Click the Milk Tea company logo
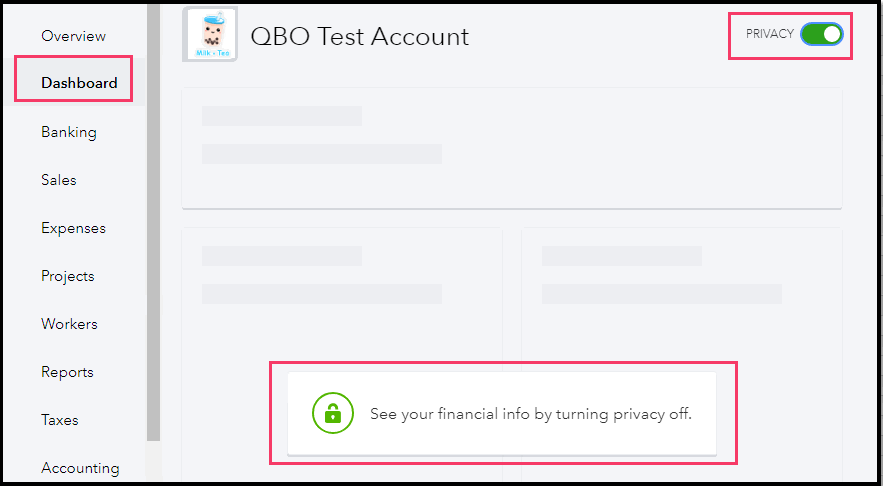 210,35
